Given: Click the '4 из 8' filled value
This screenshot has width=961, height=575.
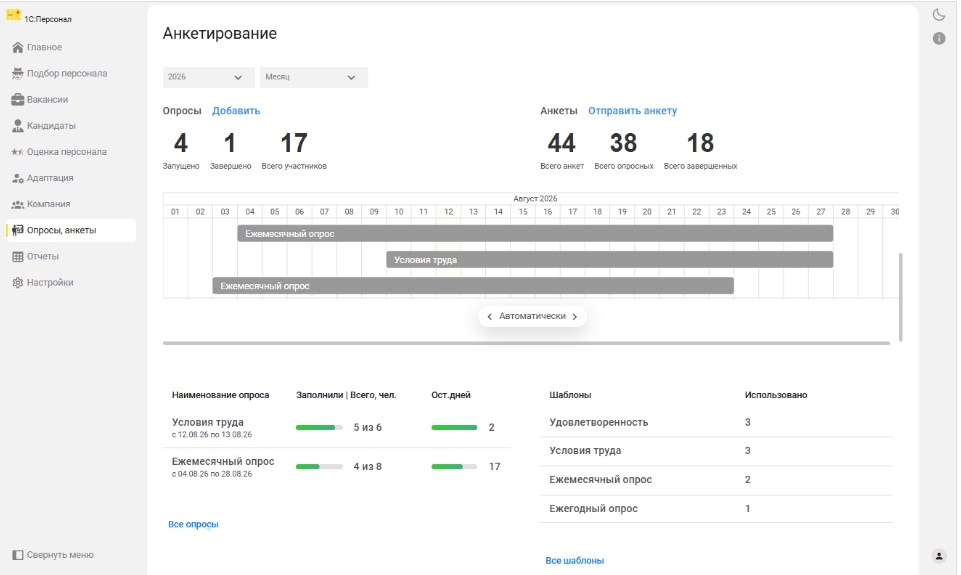Looking at the screenshot, I should 367,467.
